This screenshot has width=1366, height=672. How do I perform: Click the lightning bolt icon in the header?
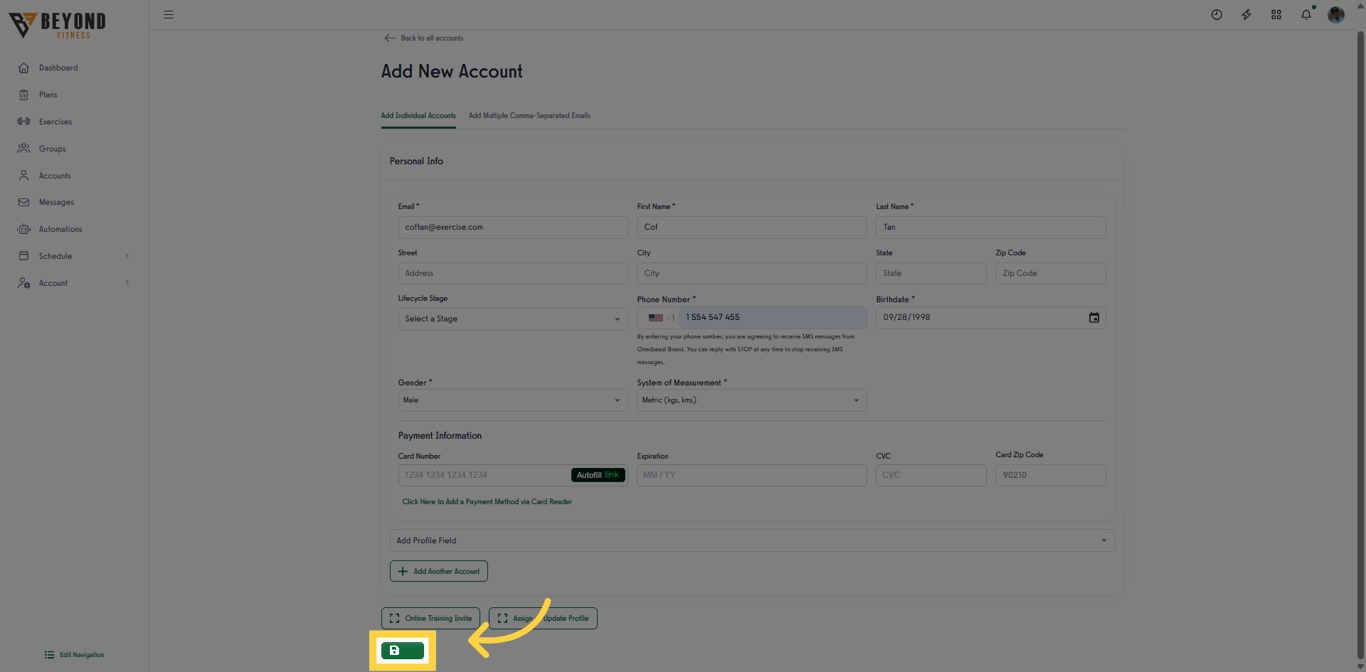tap(1246, 14)
